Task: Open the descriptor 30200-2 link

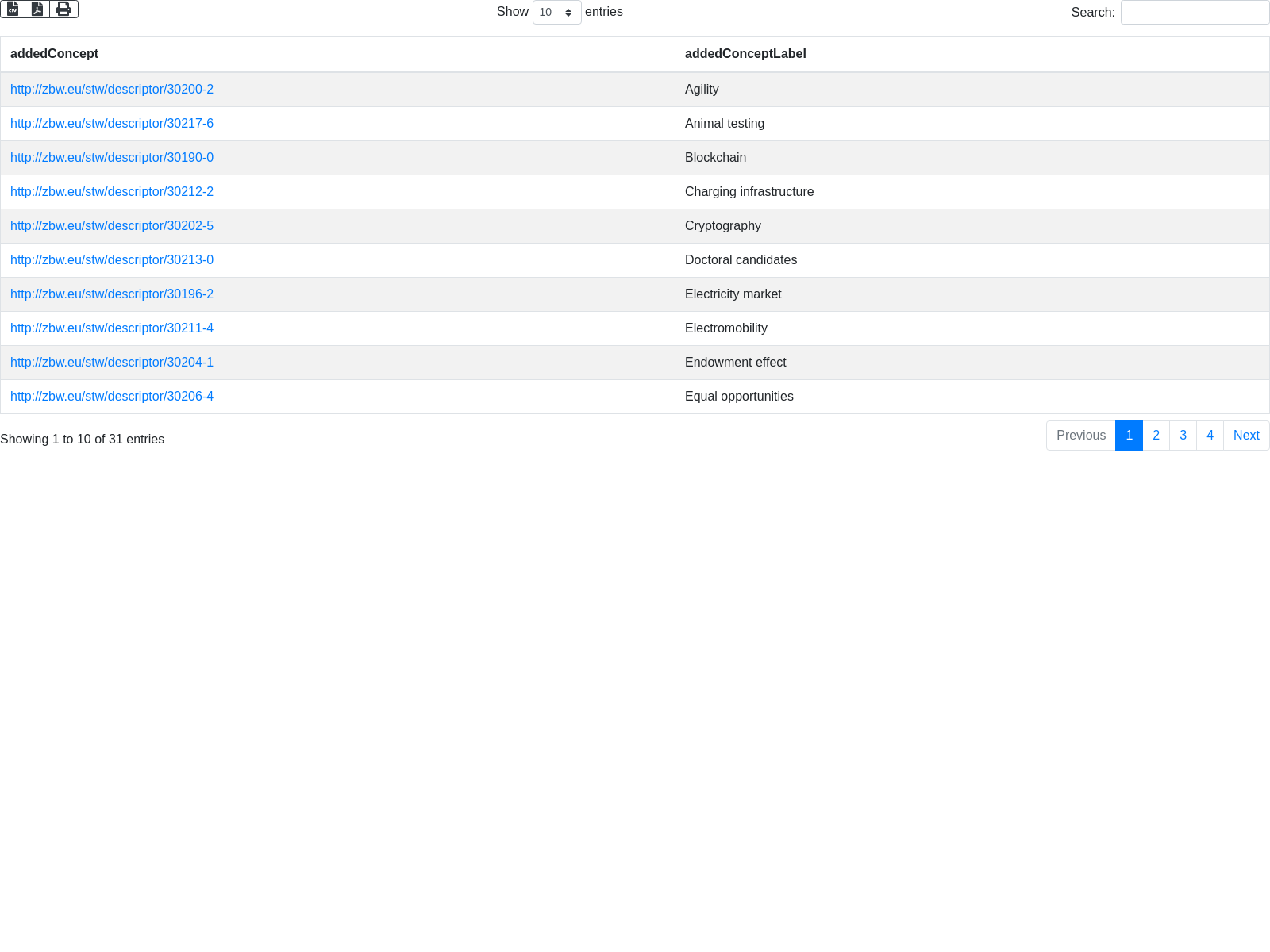Action: pos(112,90)
